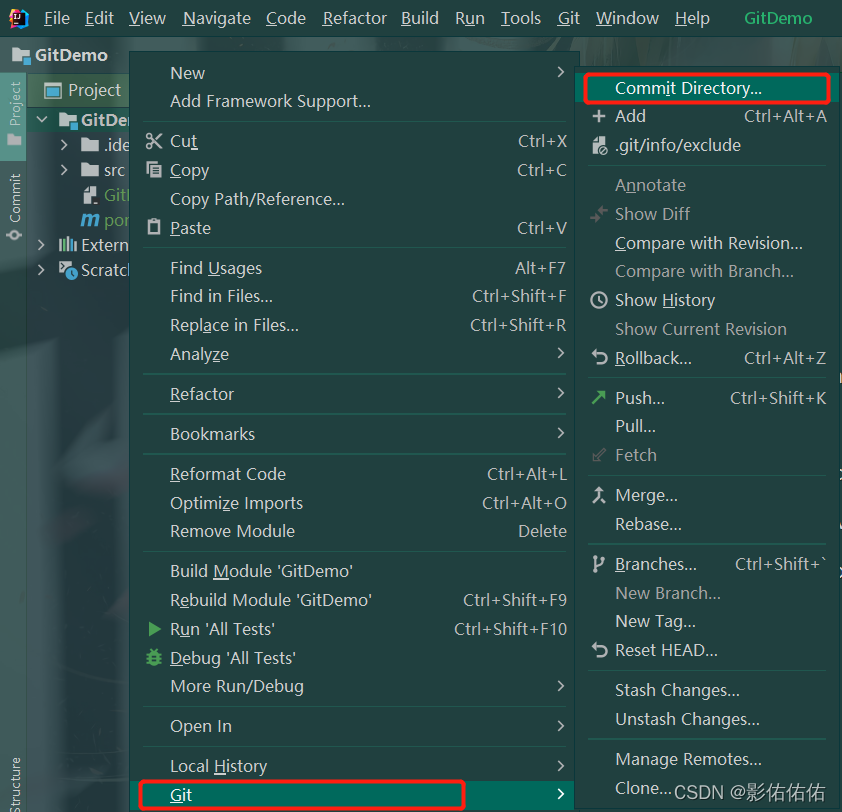Collapse the GitDemo root tree node

[42, 119]
